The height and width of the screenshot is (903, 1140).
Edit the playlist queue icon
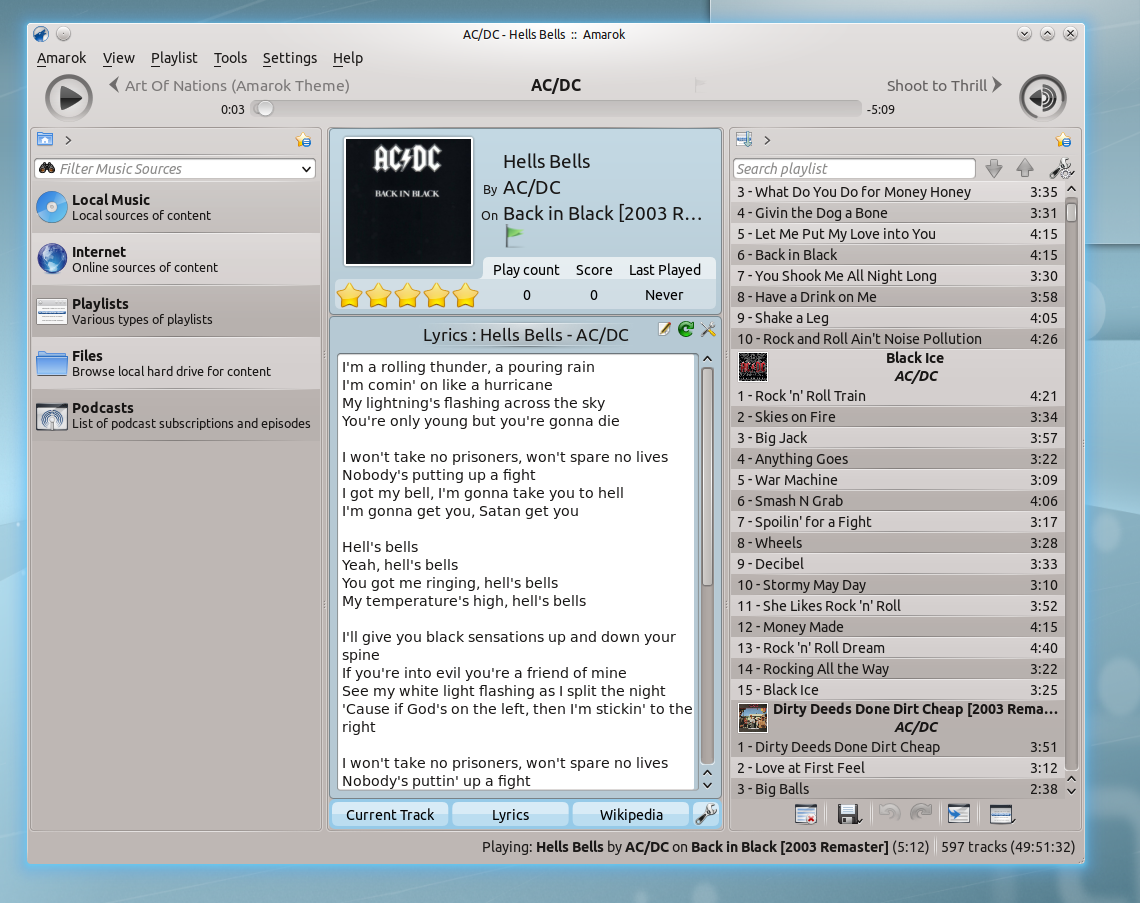[1001, 813]
